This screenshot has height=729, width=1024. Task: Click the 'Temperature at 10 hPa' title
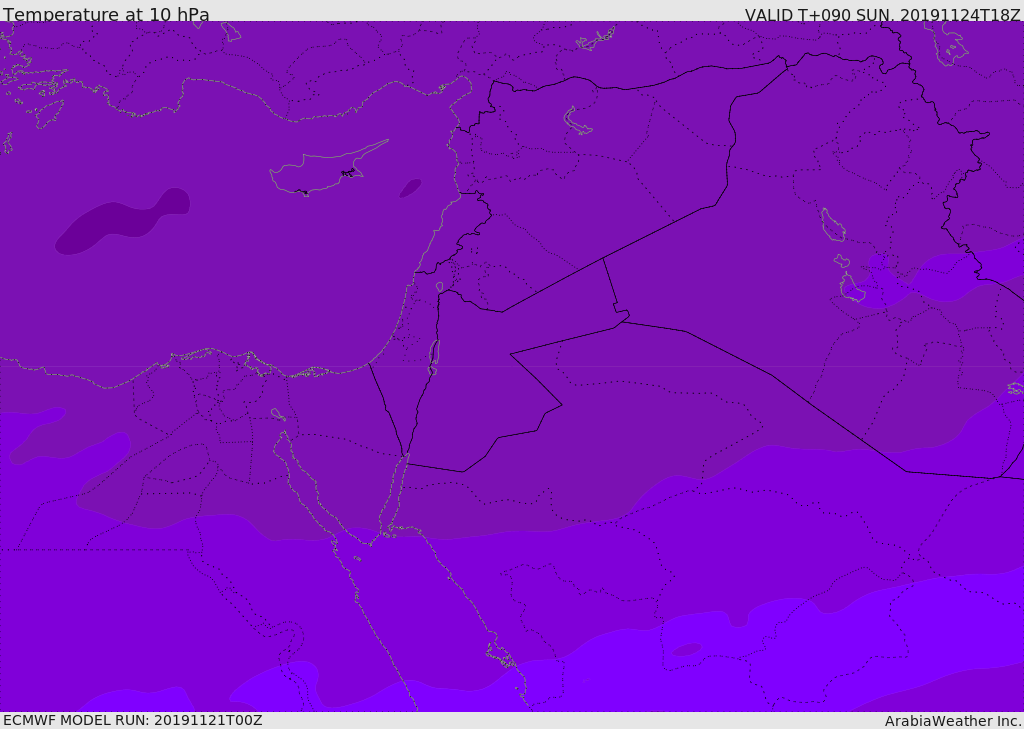coord(106,14)
